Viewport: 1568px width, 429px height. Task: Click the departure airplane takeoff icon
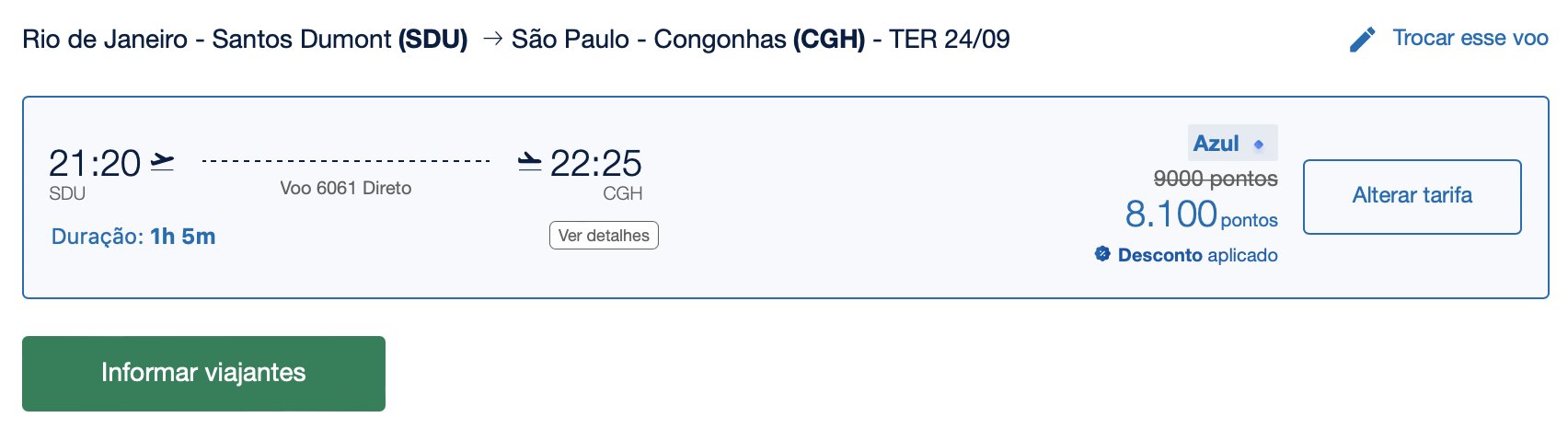[162, 162]
